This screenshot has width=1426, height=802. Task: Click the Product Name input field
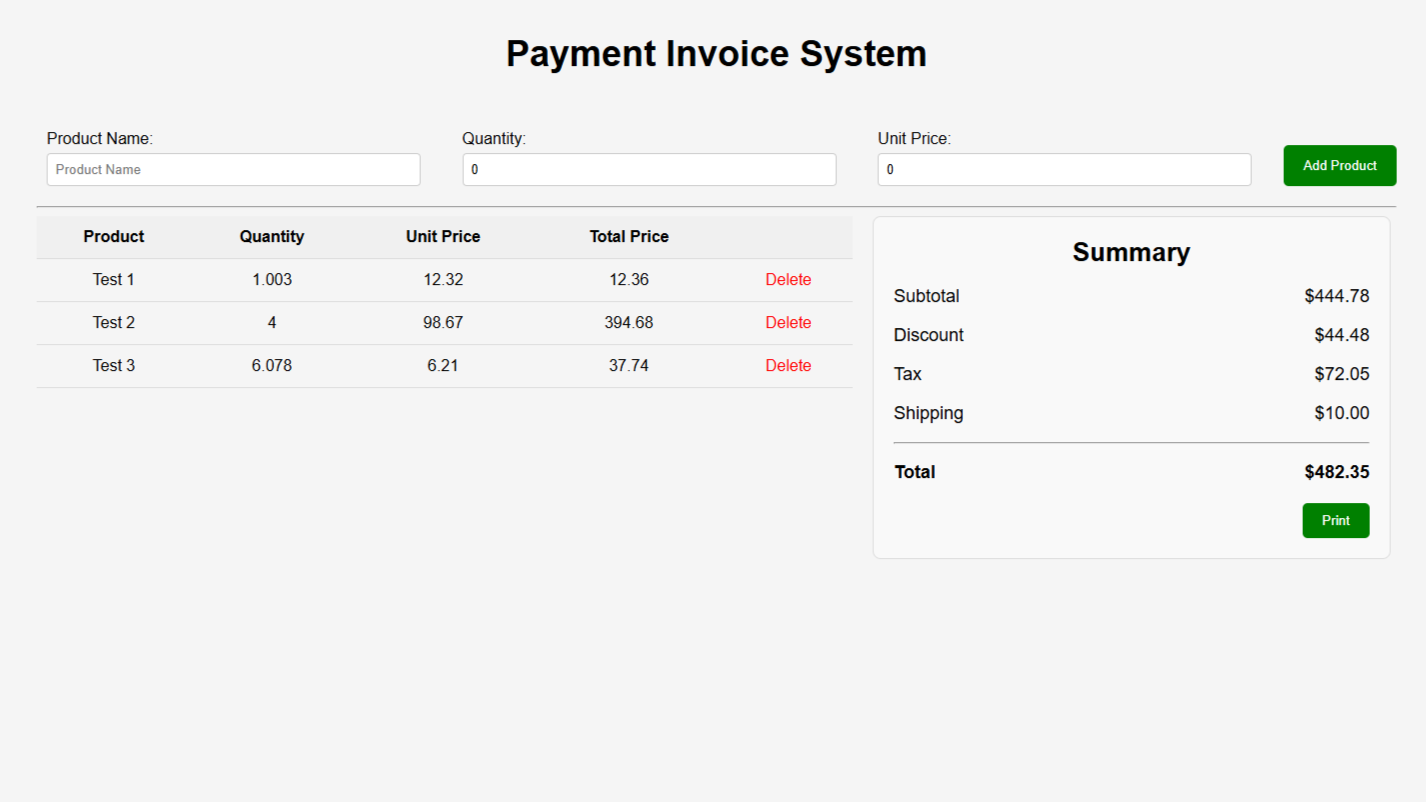tap(233, 169)
